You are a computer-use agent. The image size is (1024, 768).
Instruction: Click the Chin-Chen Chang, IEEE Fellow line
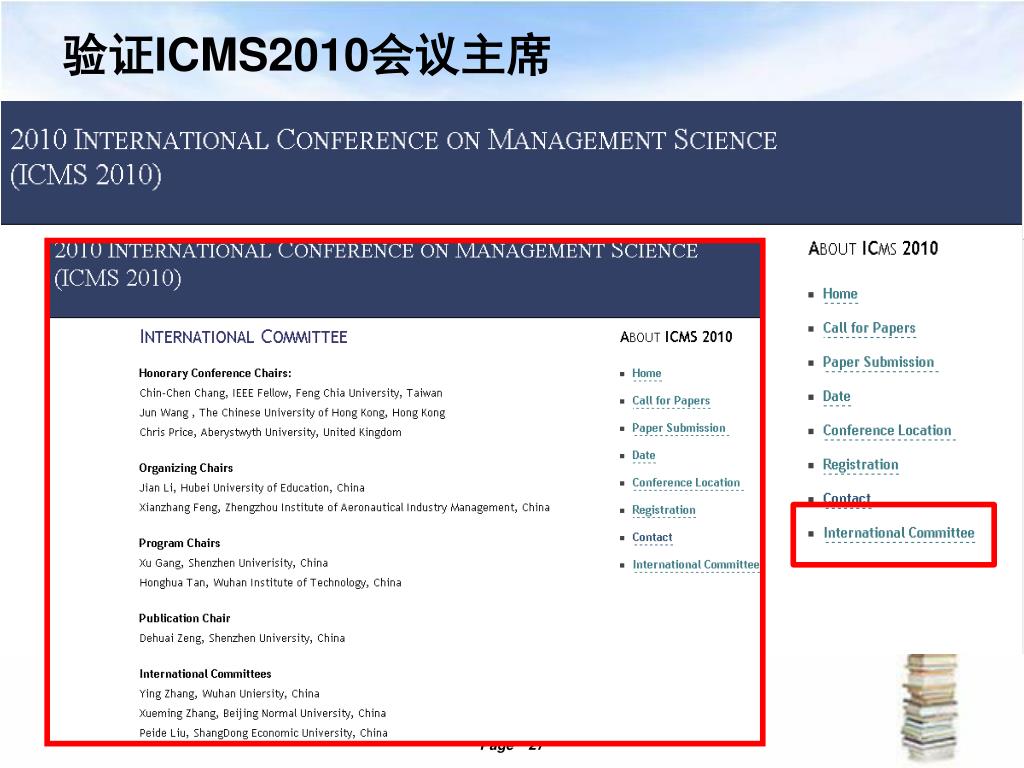point(291,392)
